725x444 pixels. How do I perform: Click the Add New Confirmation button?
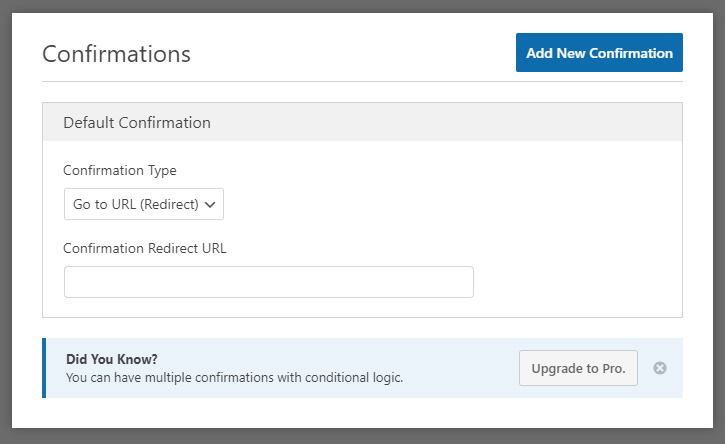[x=599, y=53]
